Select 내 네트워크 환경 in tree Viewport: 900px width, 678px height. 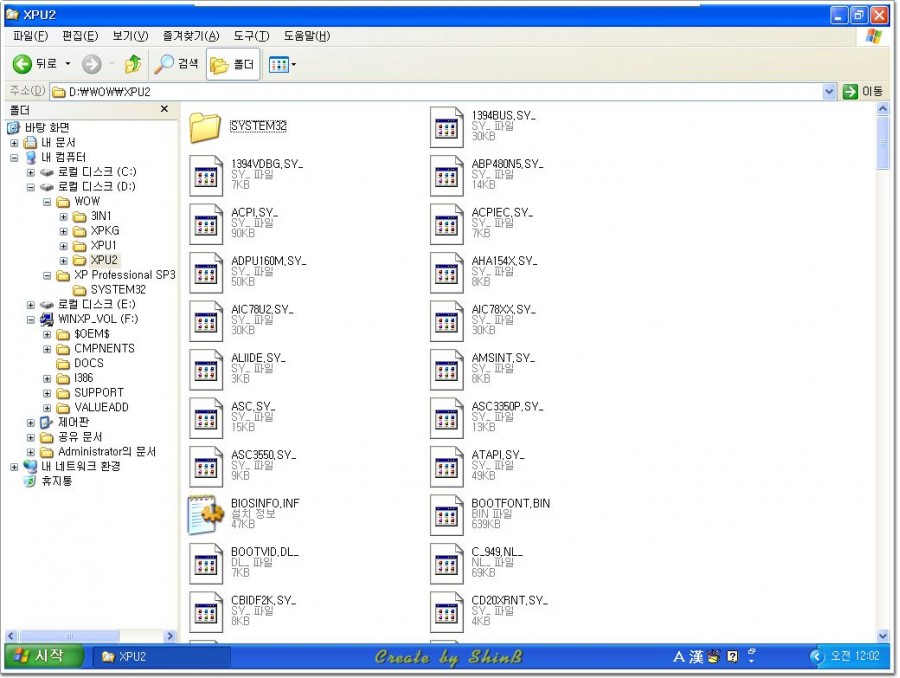tap(80, 467)
